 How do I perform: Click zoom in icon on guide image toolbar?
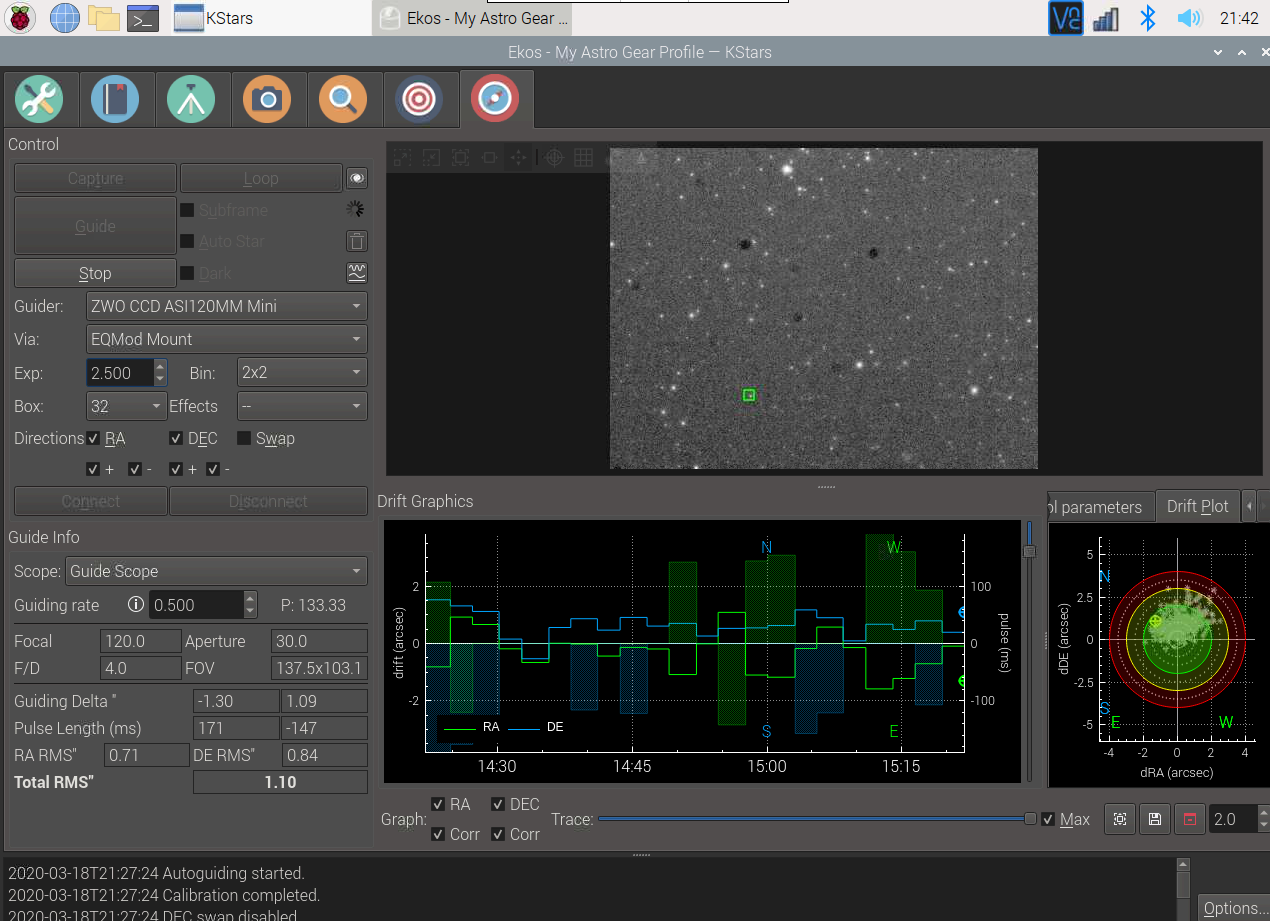(x=402, y=157)
